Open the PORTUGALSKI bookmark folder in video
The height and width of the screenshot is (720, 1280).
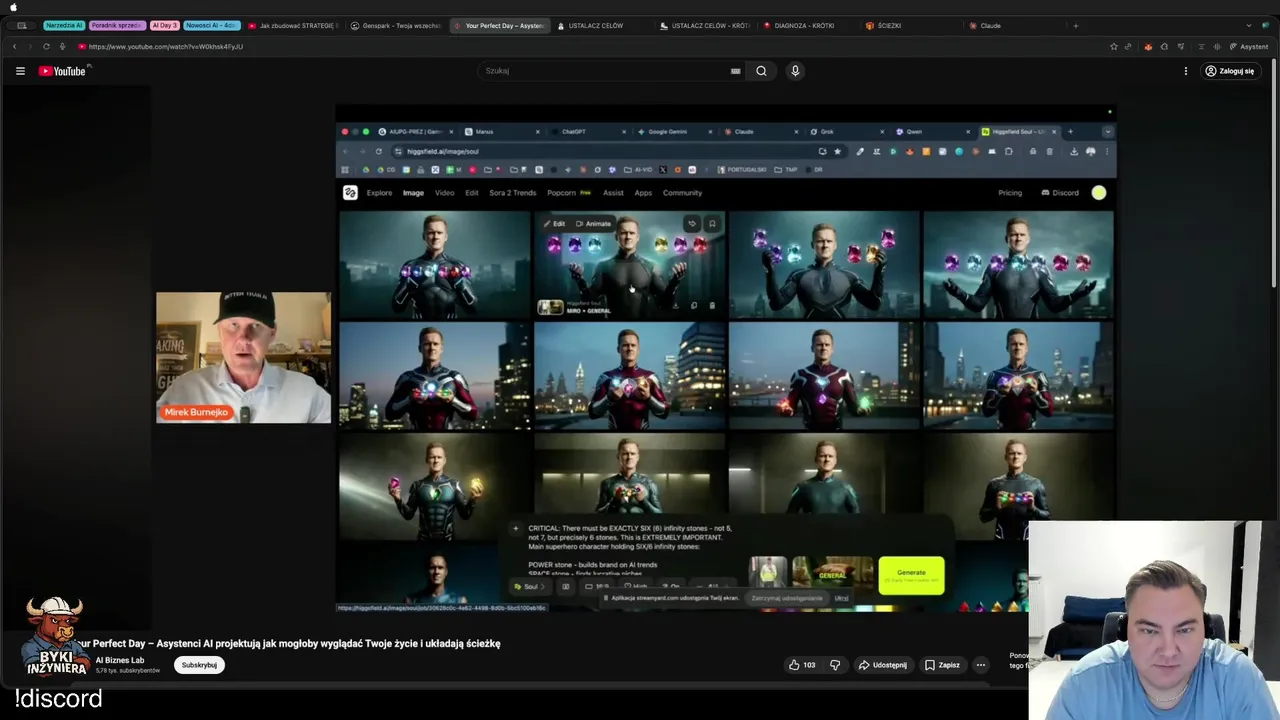[742, 170]
